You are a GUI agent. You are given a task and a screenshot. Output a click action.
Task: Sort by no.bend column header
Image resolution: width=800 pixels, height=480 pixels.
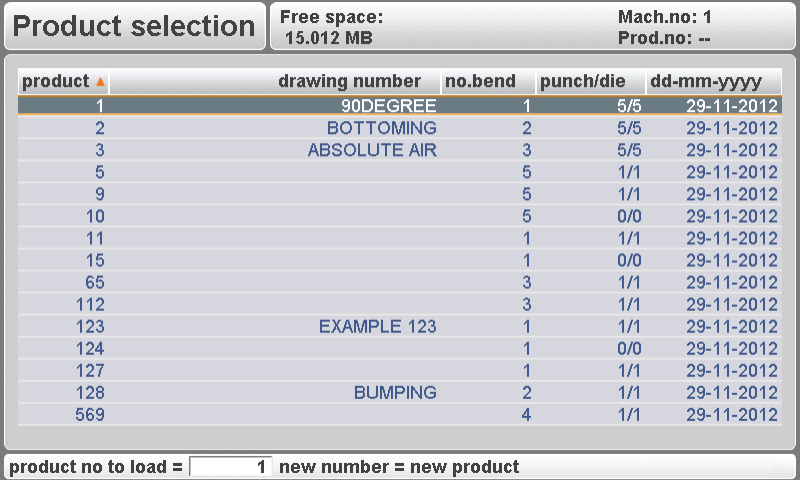click(x=481, y=81)
